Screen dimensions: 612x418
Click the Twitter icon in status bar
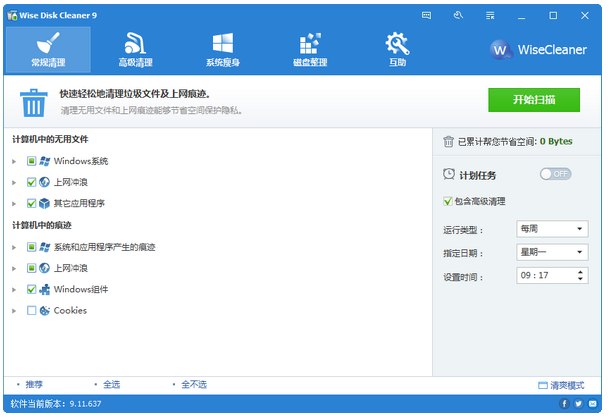pos(578,405)
